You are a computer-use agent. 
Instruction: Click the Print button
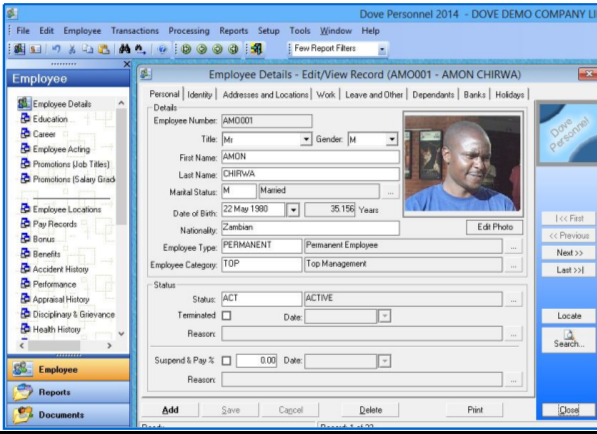(x=475, y=410)
